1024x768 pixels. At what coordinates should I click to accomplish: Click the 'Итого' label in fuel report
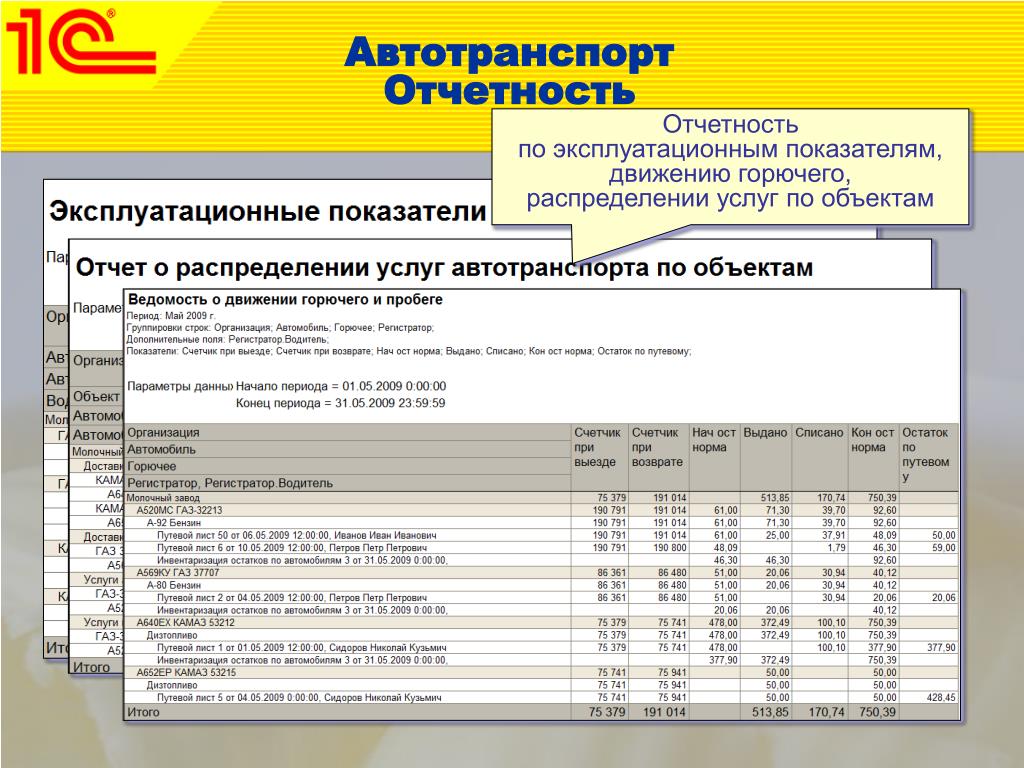coord(143,712)
